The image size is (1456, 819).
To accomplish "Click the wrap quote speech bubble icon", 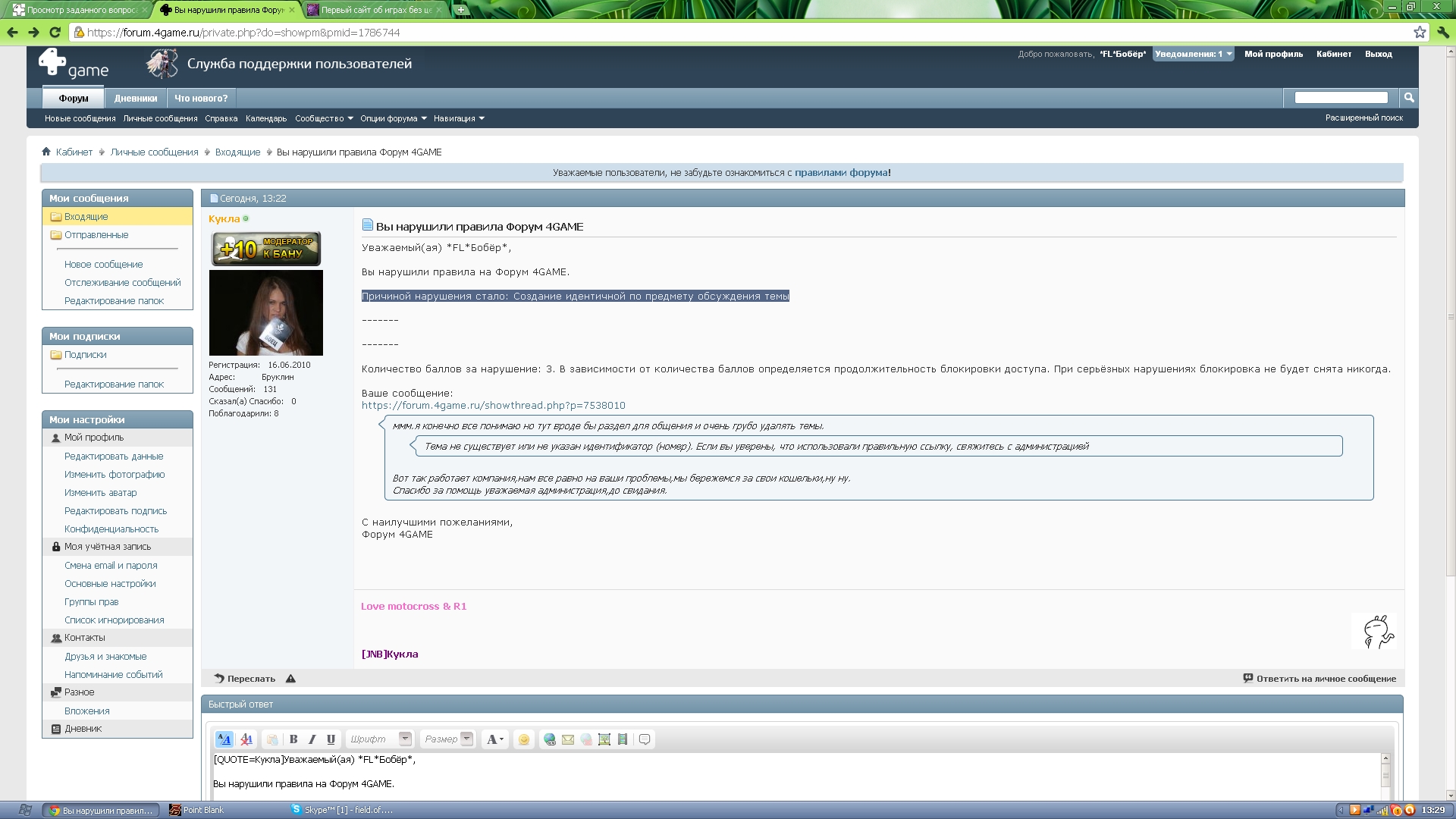I will pyautogui.click(x=645, y=739).
